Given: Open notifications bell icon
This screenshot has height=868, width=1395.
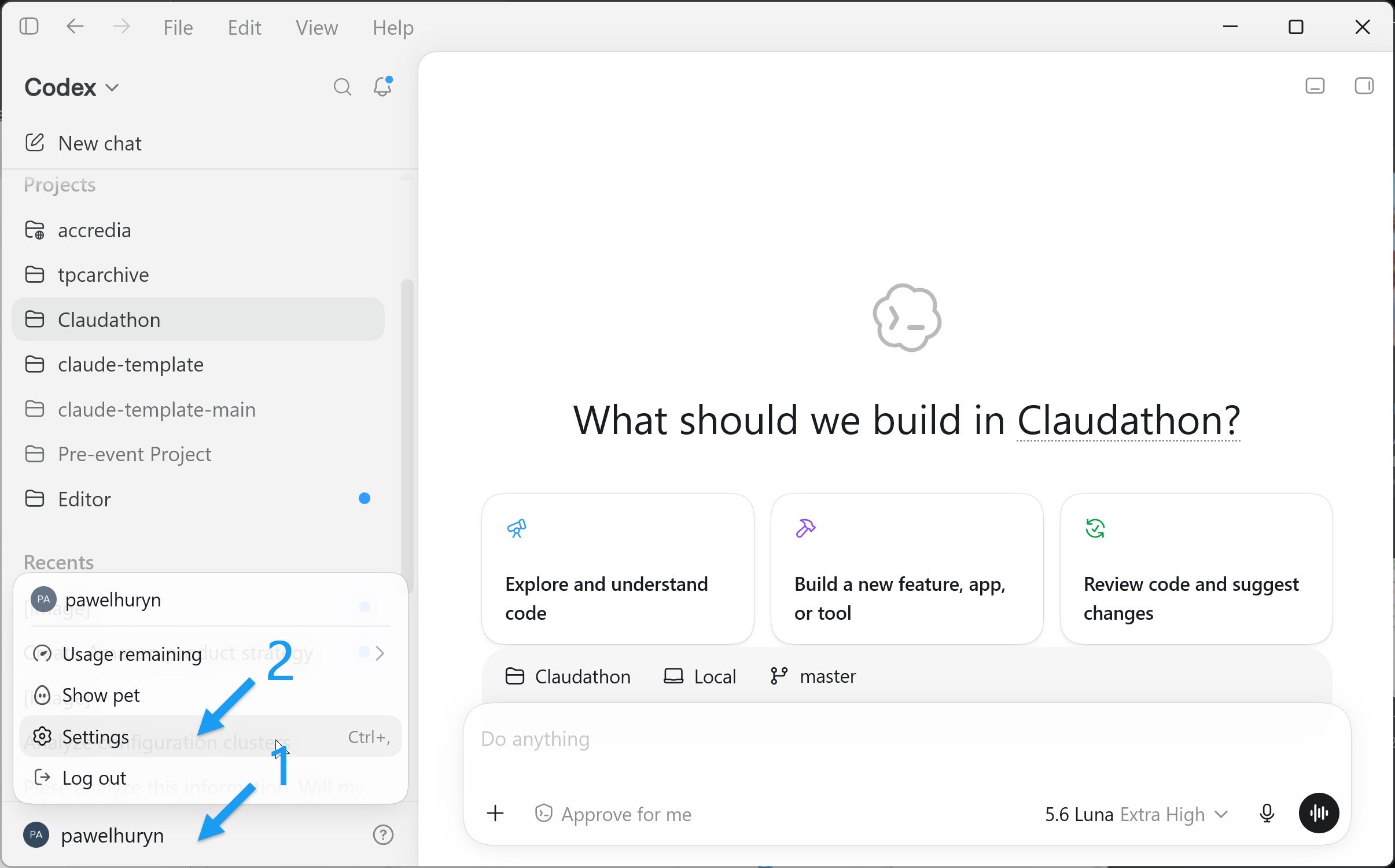Looking at the screenshot, I should click(382, 87).
